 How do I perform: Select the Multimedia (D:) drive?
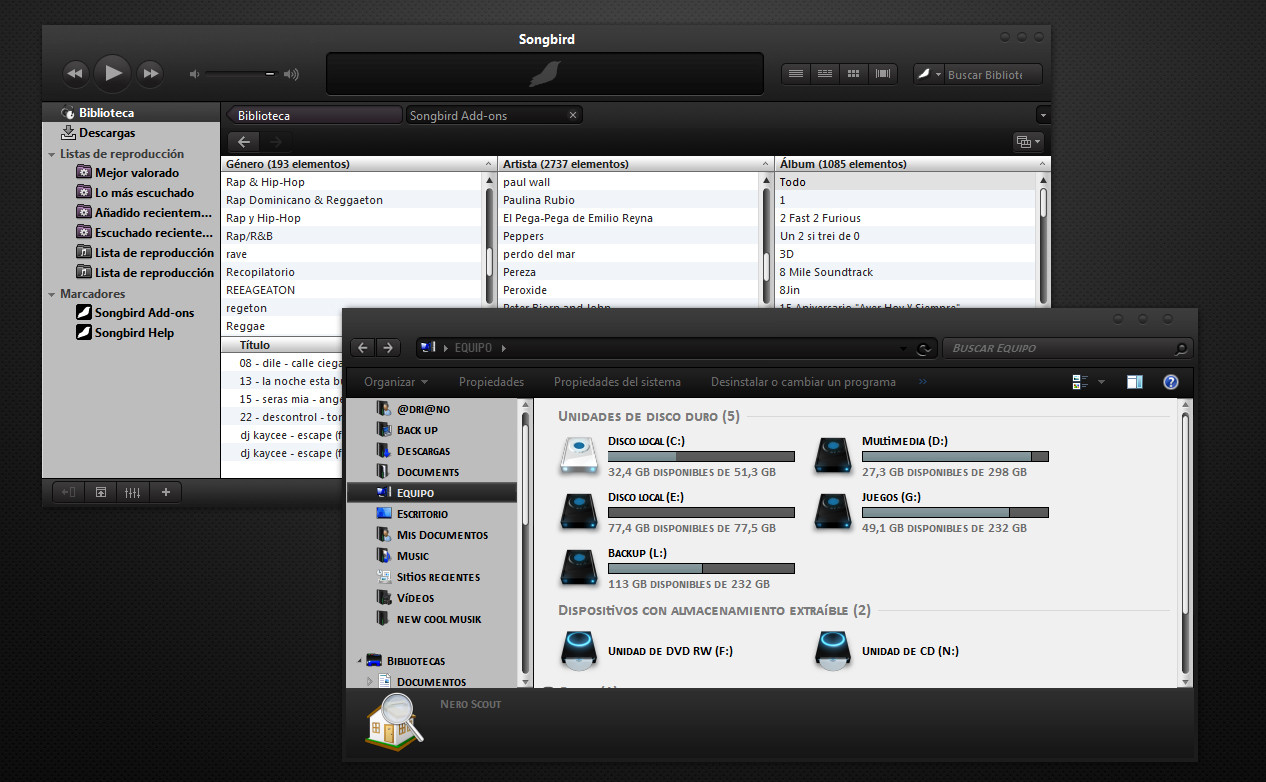click(x=932, y=456)
